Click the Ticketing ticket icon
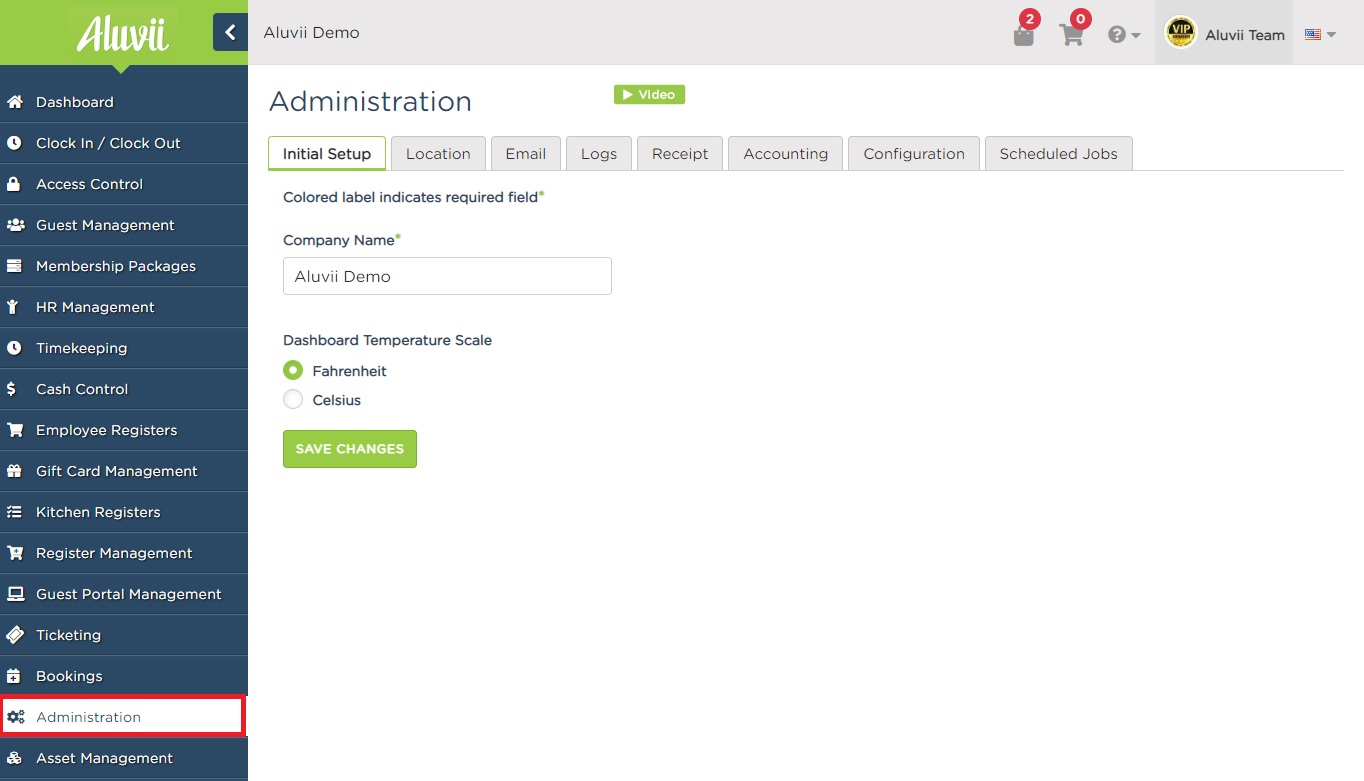 (15, 635)
